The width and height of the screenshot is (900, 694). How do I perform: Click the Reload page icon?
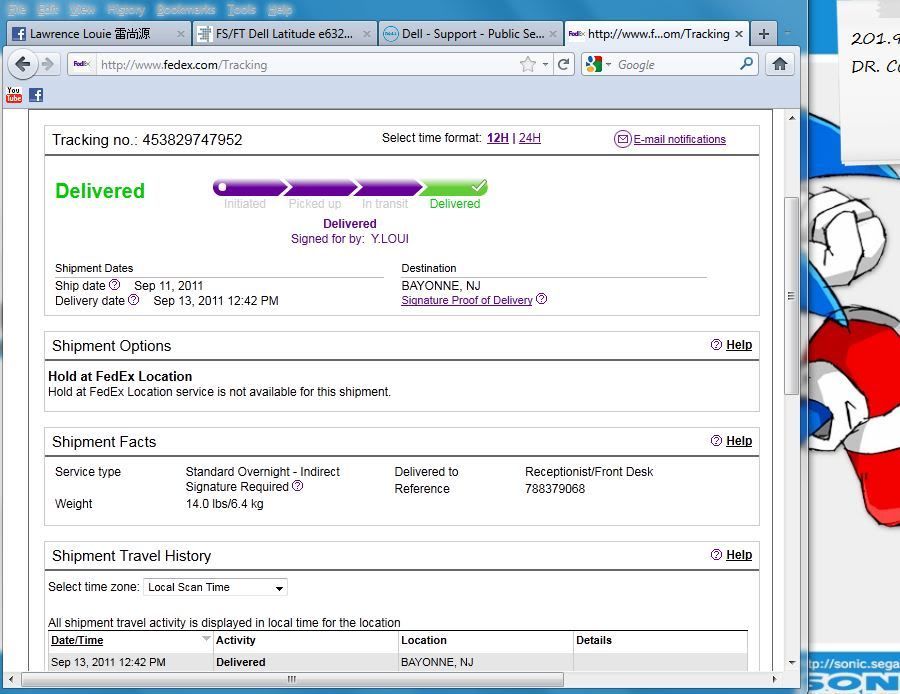tap(564, 64)
